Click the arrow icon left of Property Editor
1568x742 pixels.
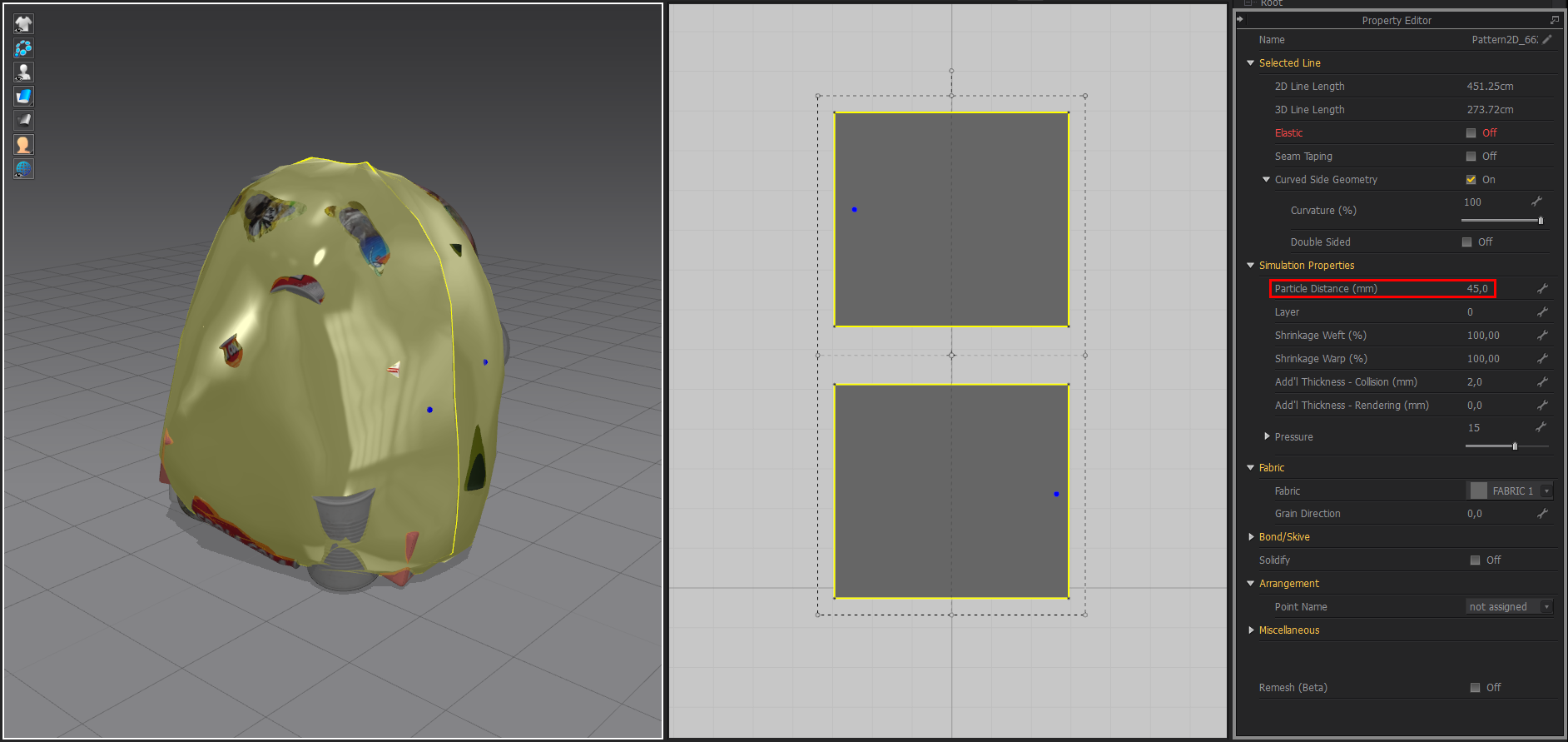pyautogui.click(x=1240, y=19)
